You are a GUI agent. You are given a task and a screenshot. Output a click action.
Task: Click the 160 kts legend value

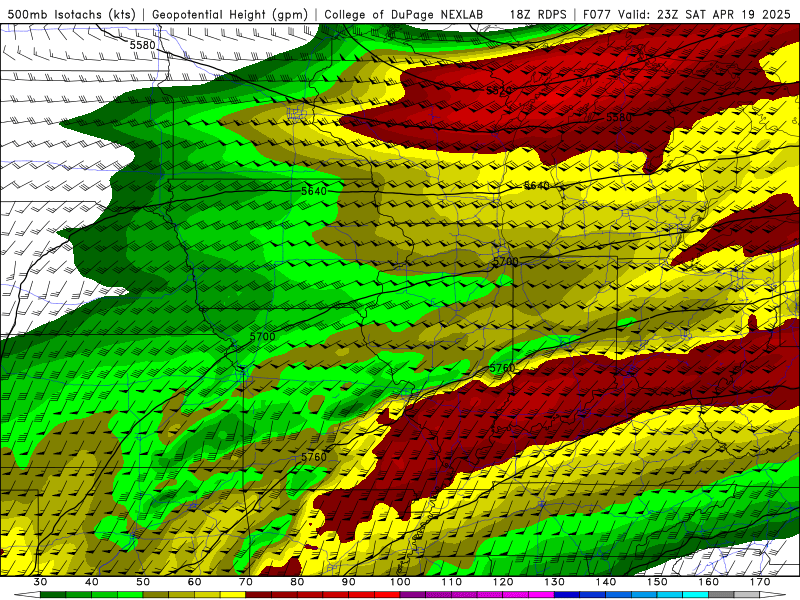pyautogui.click(x=709, y=582)
